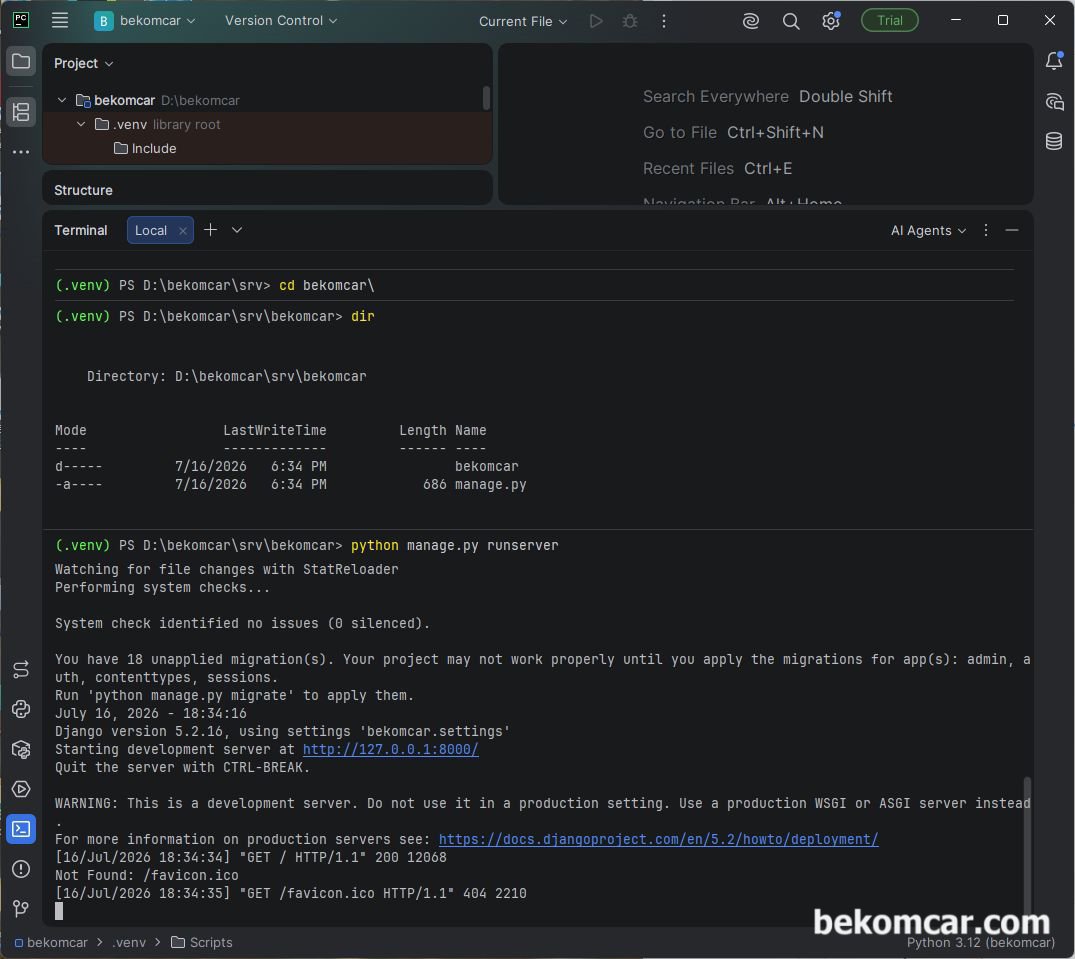Open AI Chat tool window
Screen dimensions: 1075x959
click(1054, 101)
